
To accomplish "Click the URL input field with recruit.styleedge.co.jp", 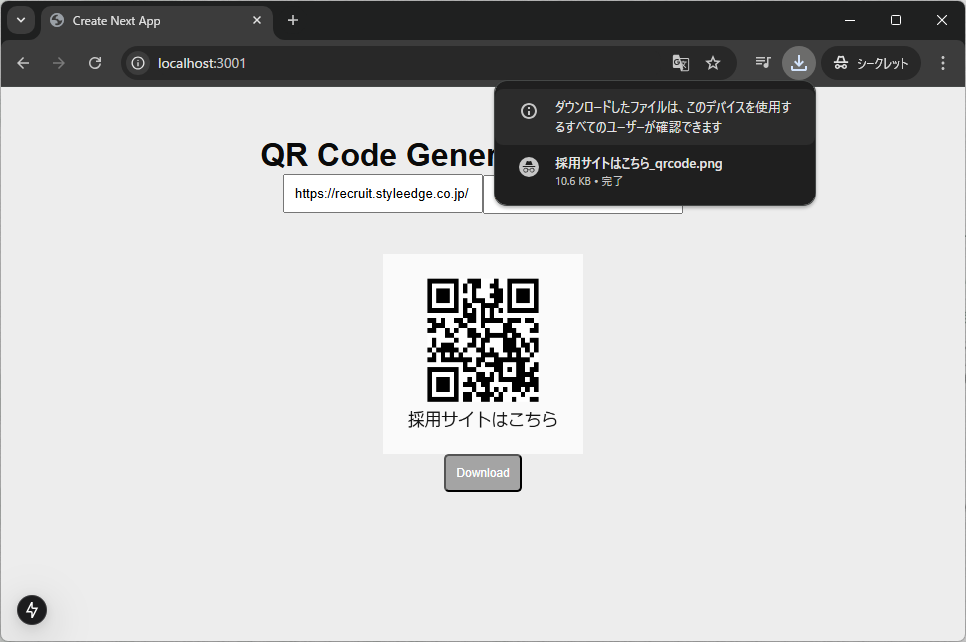I will pos(383,193).
